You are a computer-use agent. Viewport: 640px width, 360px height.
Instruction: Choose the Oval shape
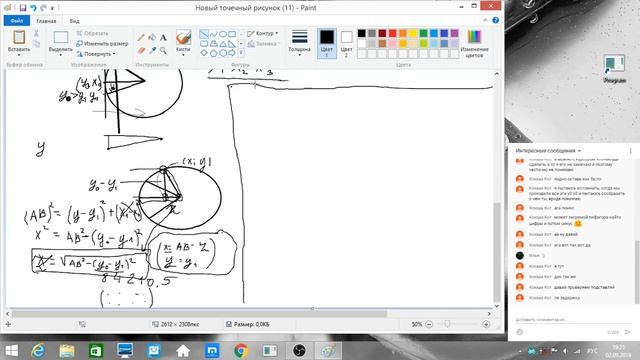(x=223, y=34)
